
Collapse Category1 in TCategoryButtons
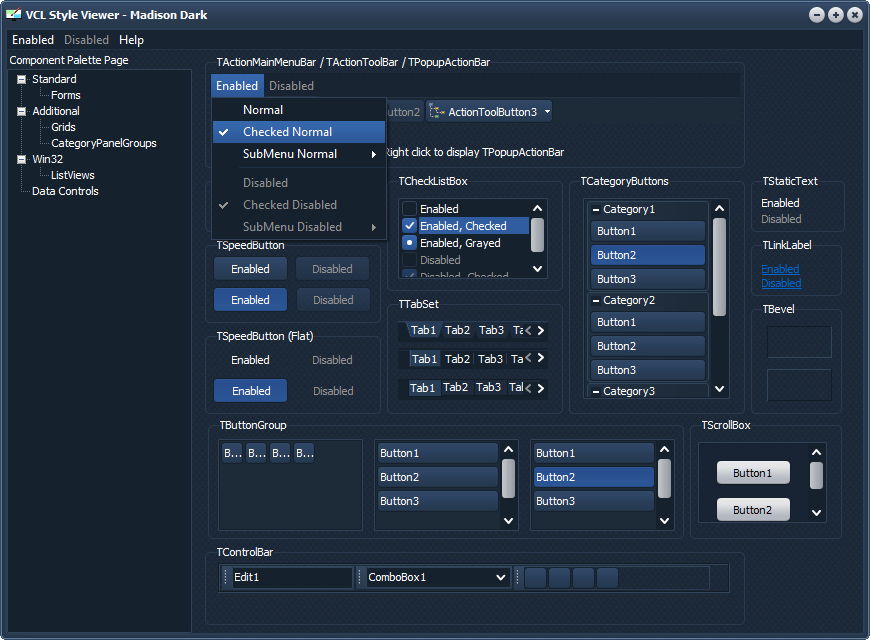(595, 210)
